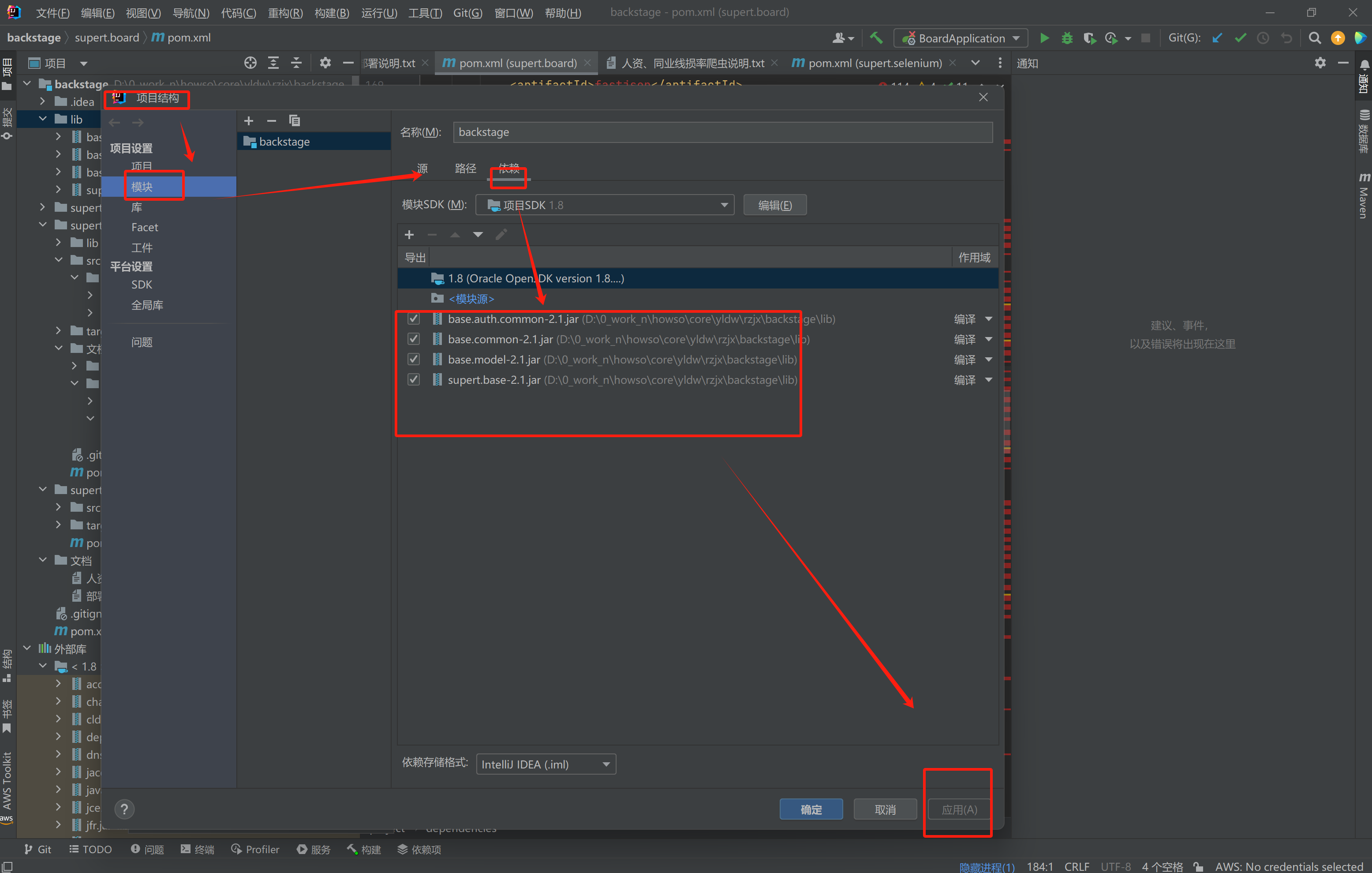Switch to the 源 tab

(422, 169)
